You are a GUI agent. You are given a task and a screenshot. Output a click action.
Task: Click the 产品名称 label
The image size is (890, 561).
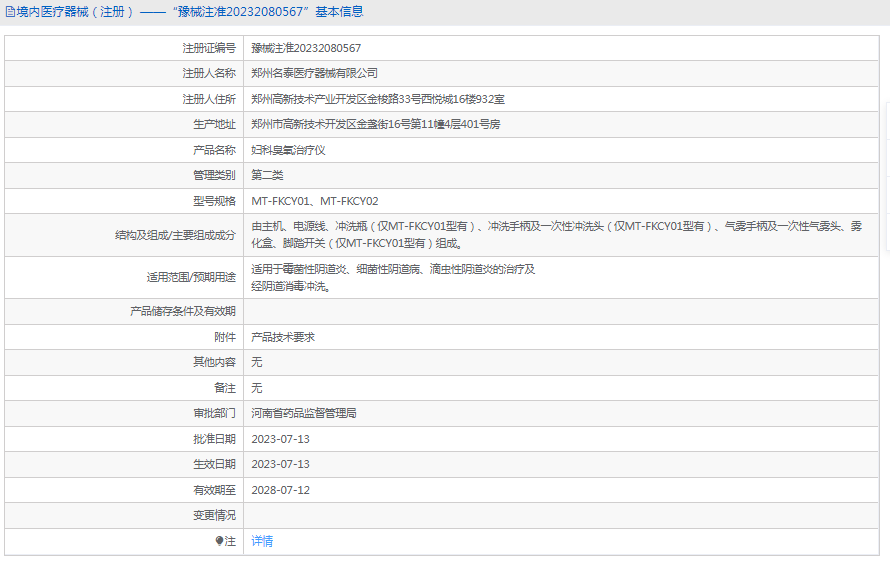tap(215, 150)
